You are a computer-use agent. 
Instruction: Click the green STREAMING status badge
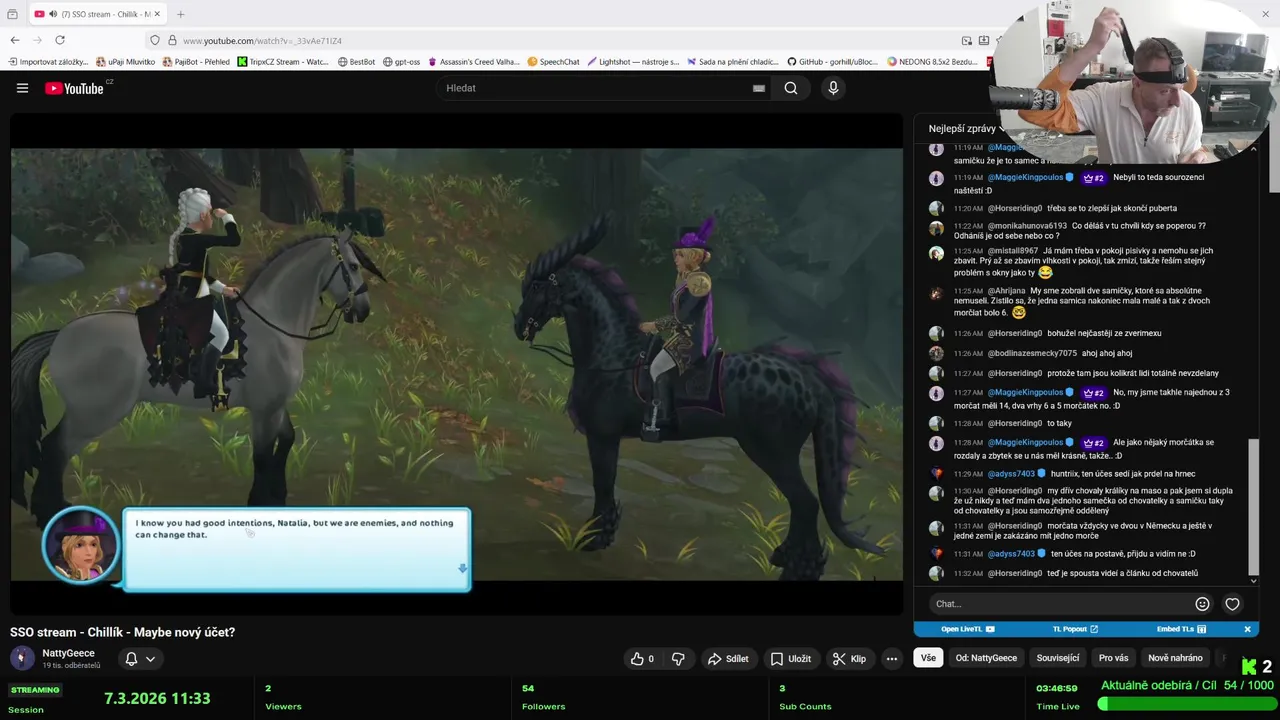[x=35, y=690]
